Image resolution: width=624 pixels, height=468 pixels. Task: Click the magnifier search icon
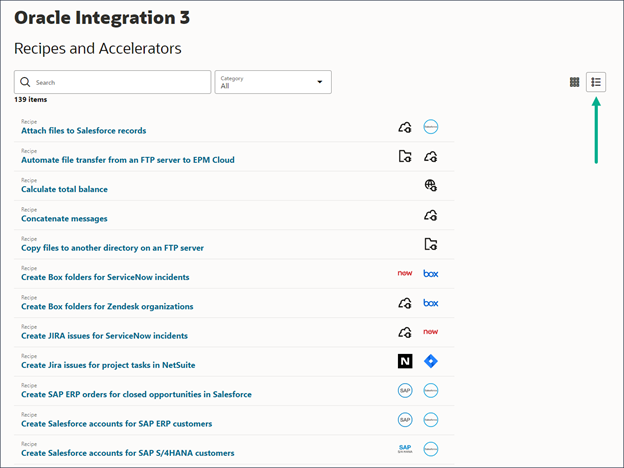point(25,82)
